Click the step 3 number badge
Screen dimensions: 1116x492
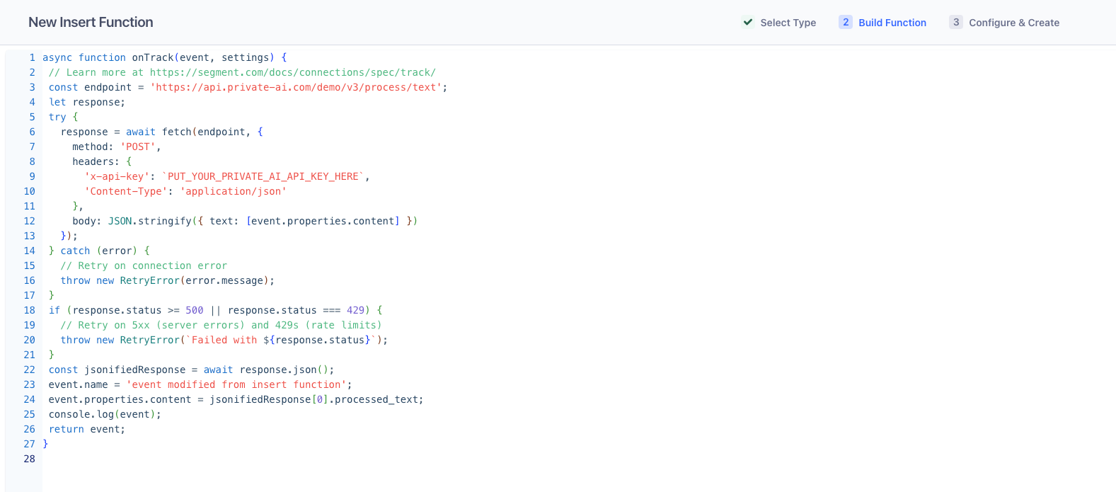coord(956,23)
